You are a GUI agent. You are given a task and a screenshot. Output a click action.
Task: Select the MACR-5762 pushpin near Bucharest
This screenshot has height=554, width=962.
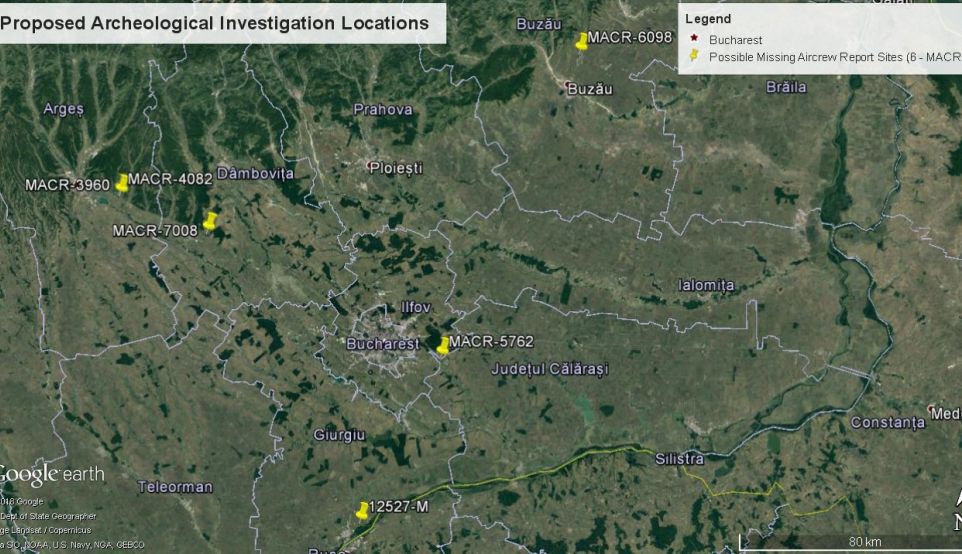click(443, 346)
